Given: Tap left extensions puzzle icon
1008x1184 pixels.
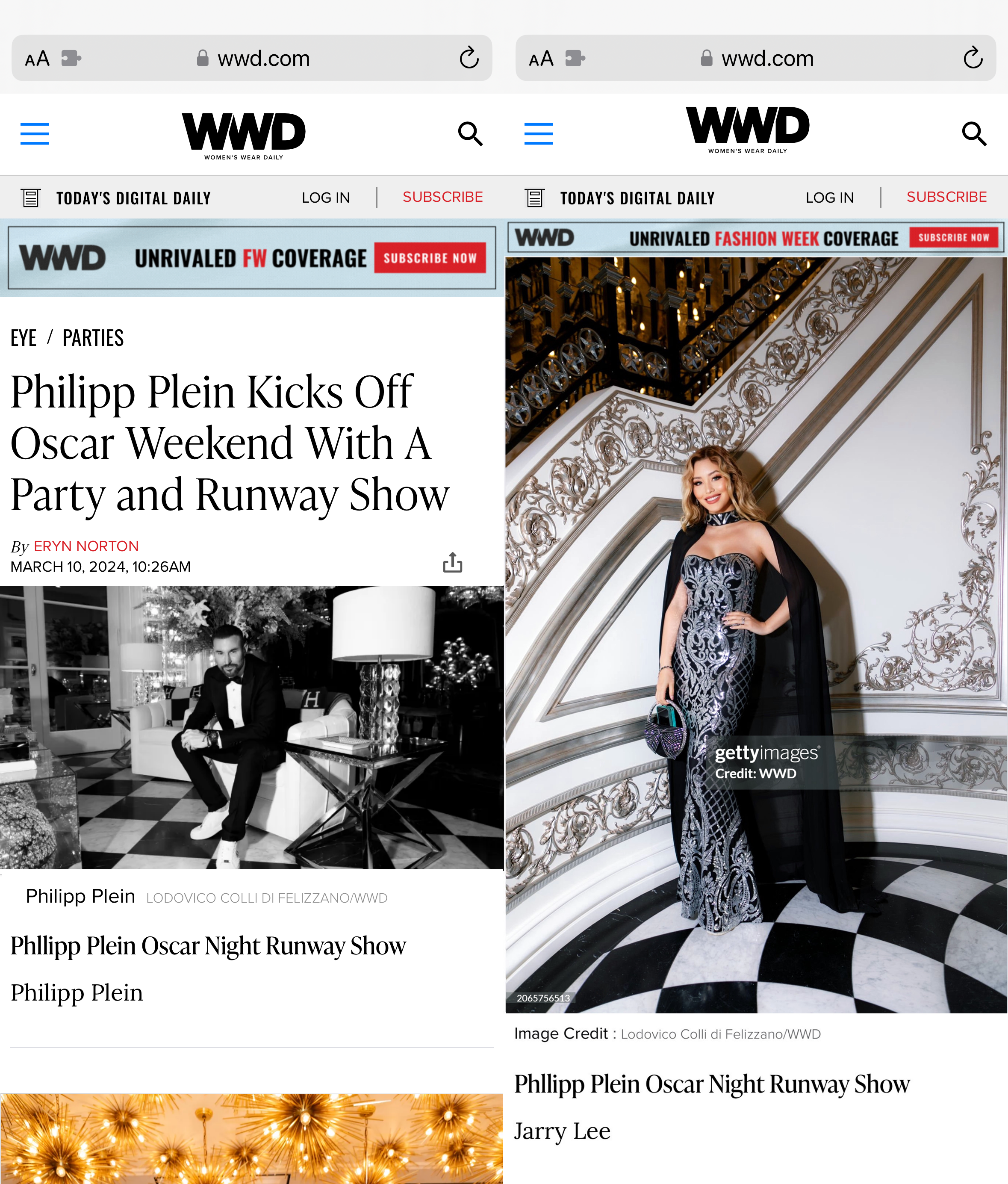Looking at the screenshot, I should (71, 58).
